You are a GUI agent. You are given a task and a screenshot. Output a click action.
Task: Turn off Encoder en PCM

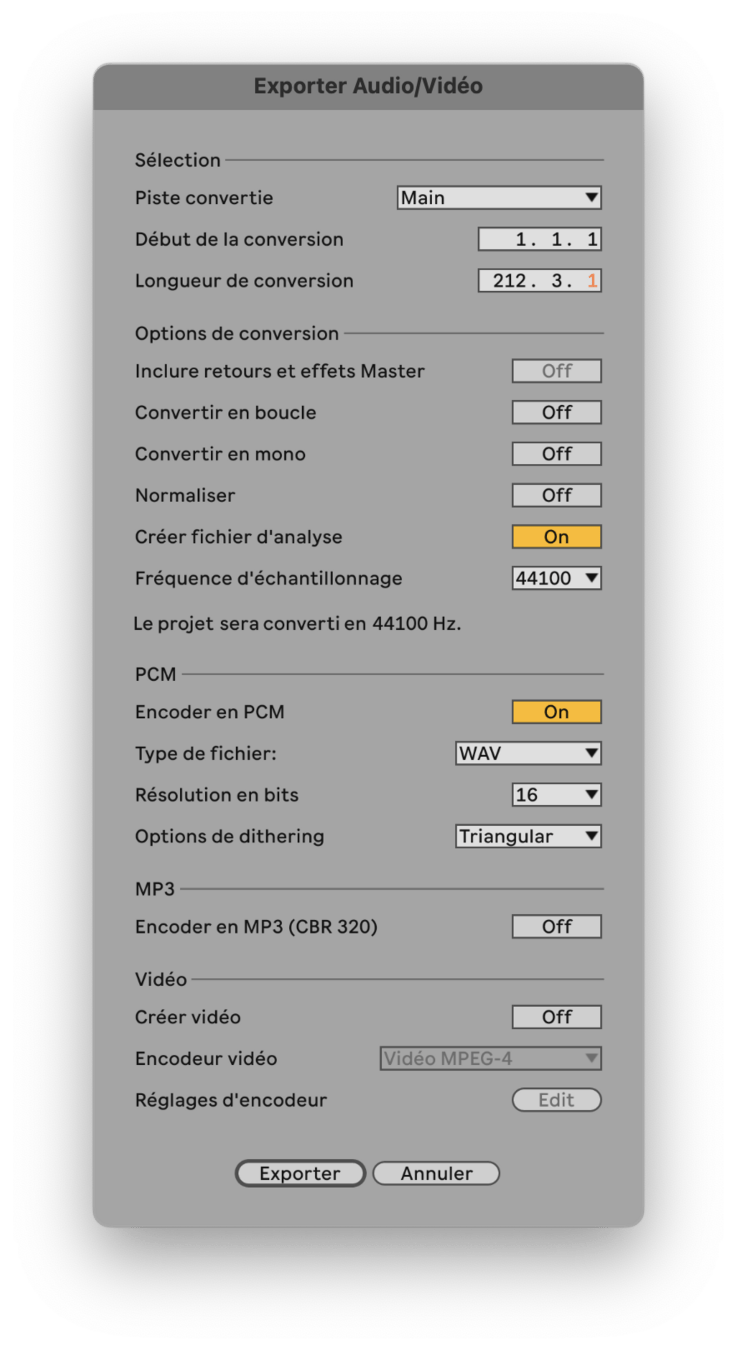557,712
